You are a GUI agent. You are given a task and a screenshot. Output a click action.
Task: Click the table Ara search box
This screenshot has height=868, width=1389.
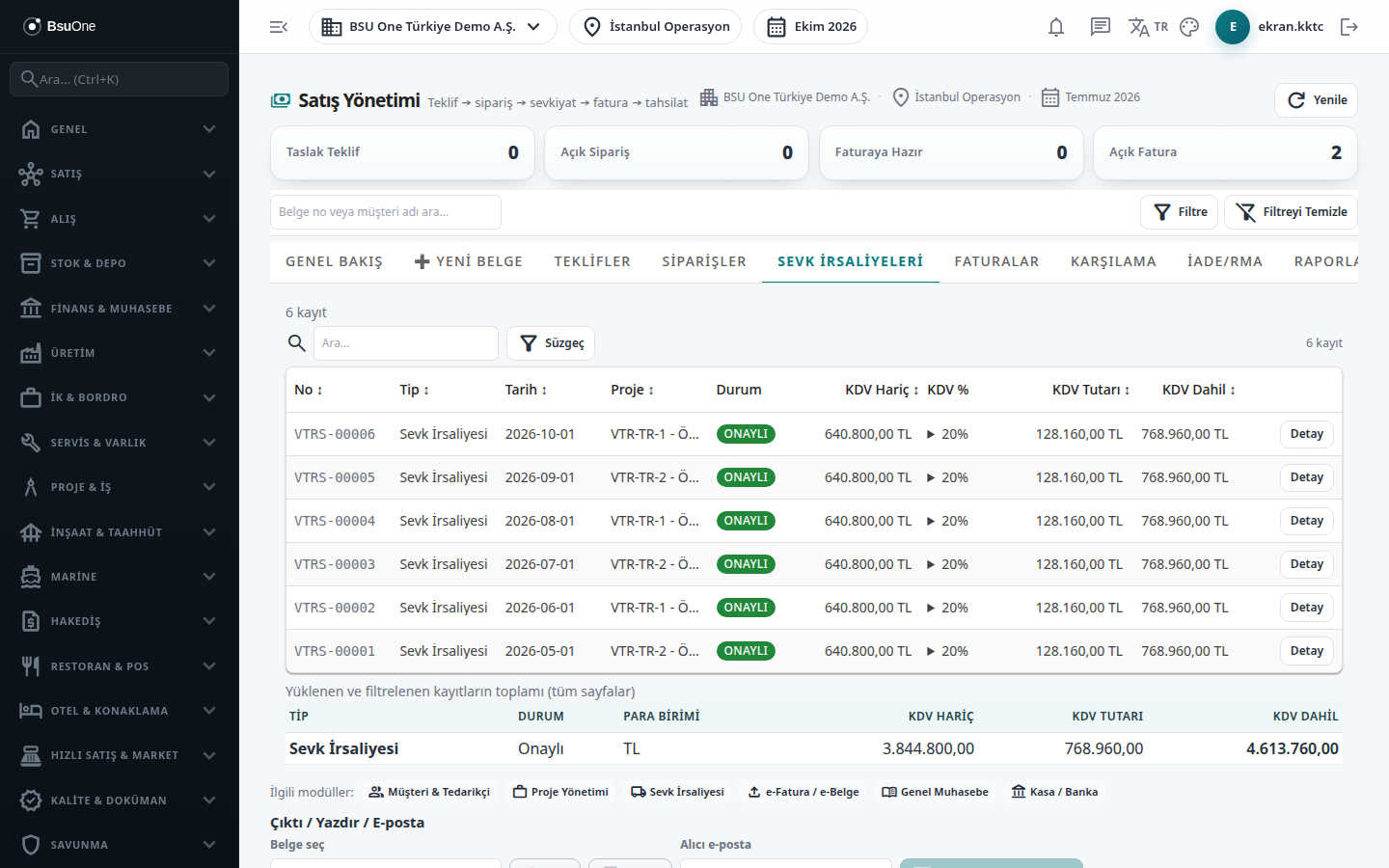tap(406, 343)
